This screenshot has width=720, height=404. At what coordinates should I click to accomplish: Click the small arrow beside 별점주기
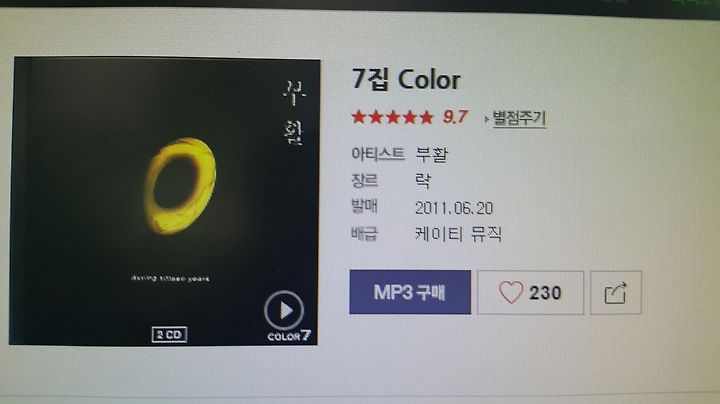coord(487,119)
